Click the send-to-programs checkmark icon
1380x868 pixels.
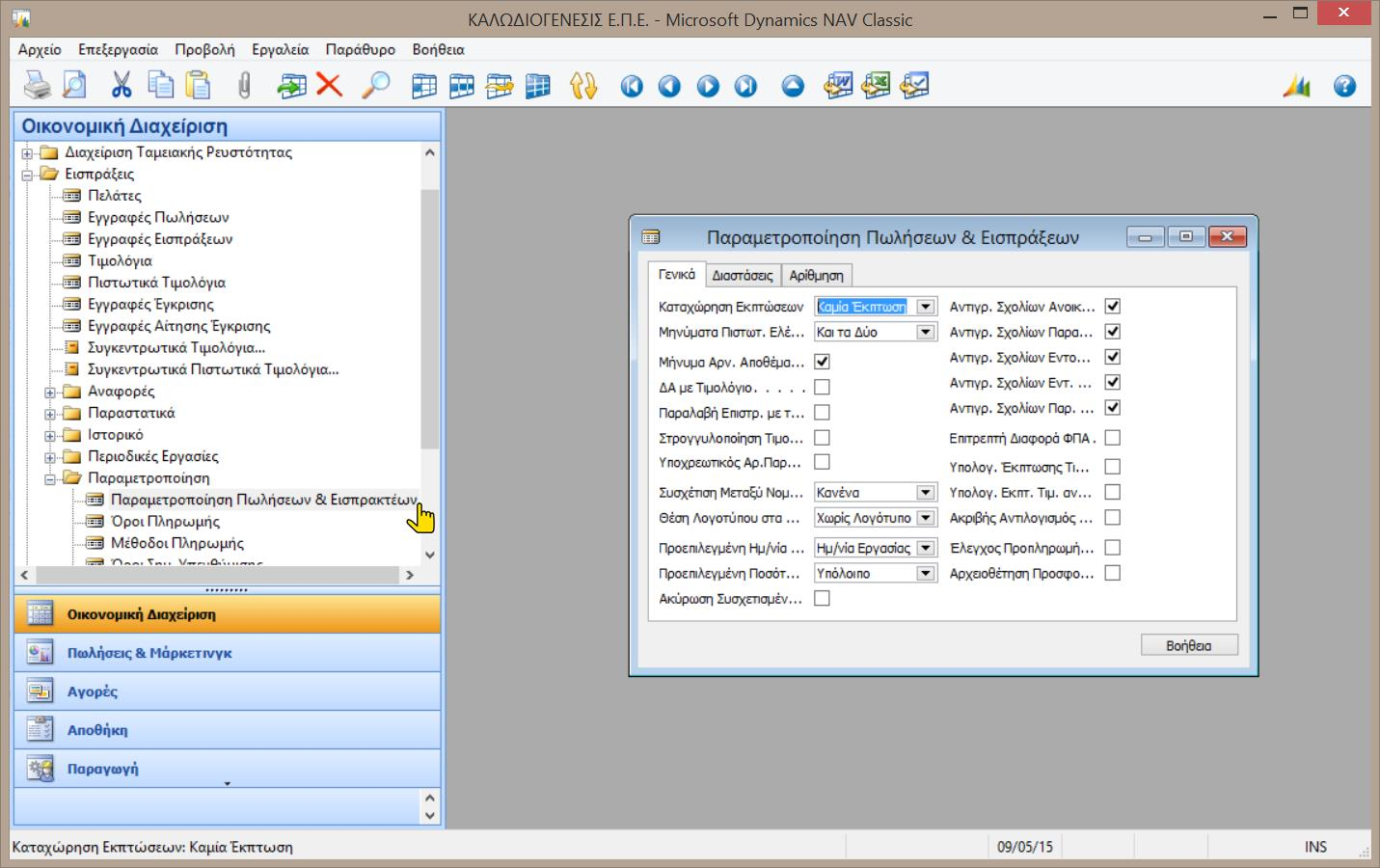[914, 86]
